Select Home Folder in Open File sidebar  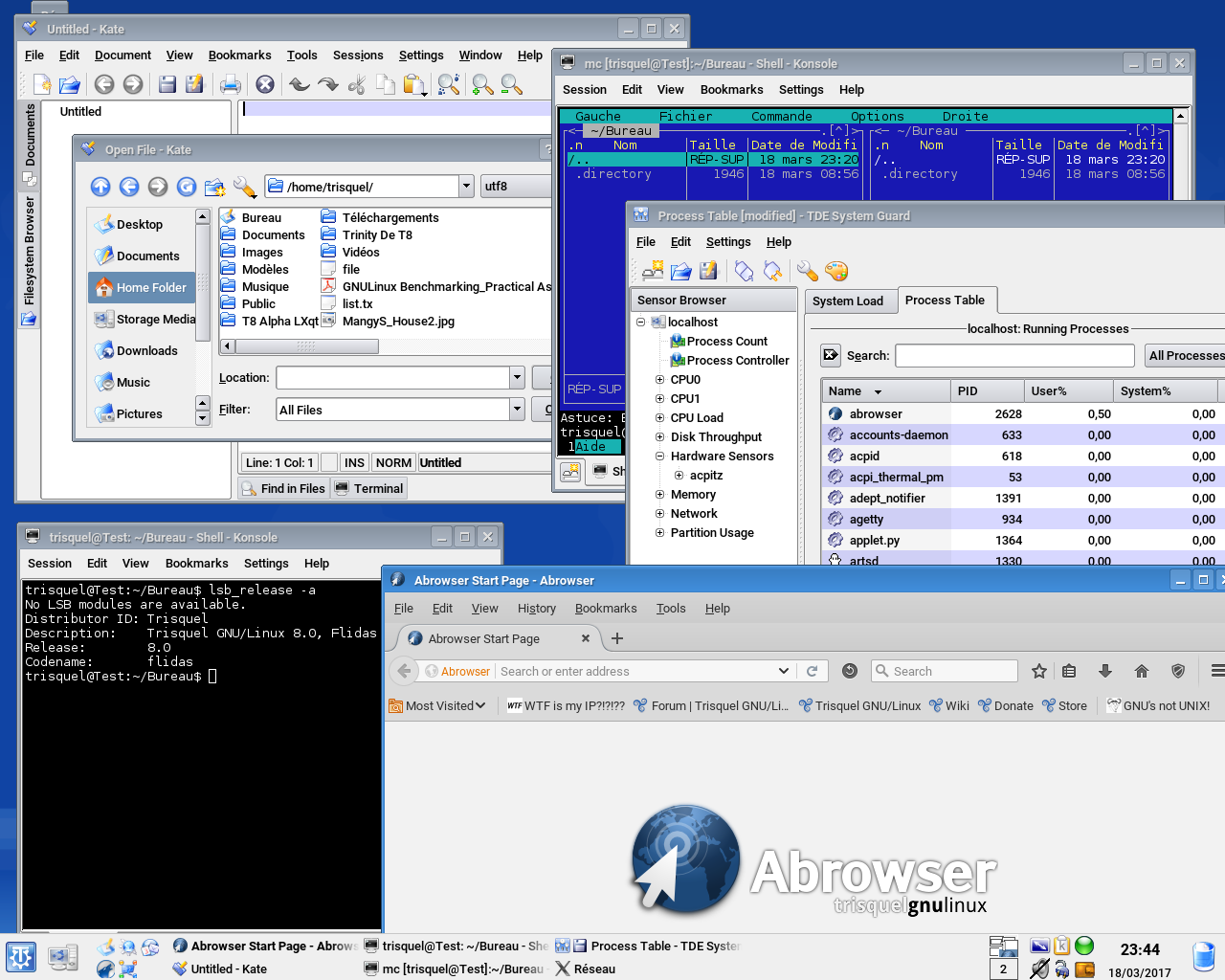coord(141,287)
